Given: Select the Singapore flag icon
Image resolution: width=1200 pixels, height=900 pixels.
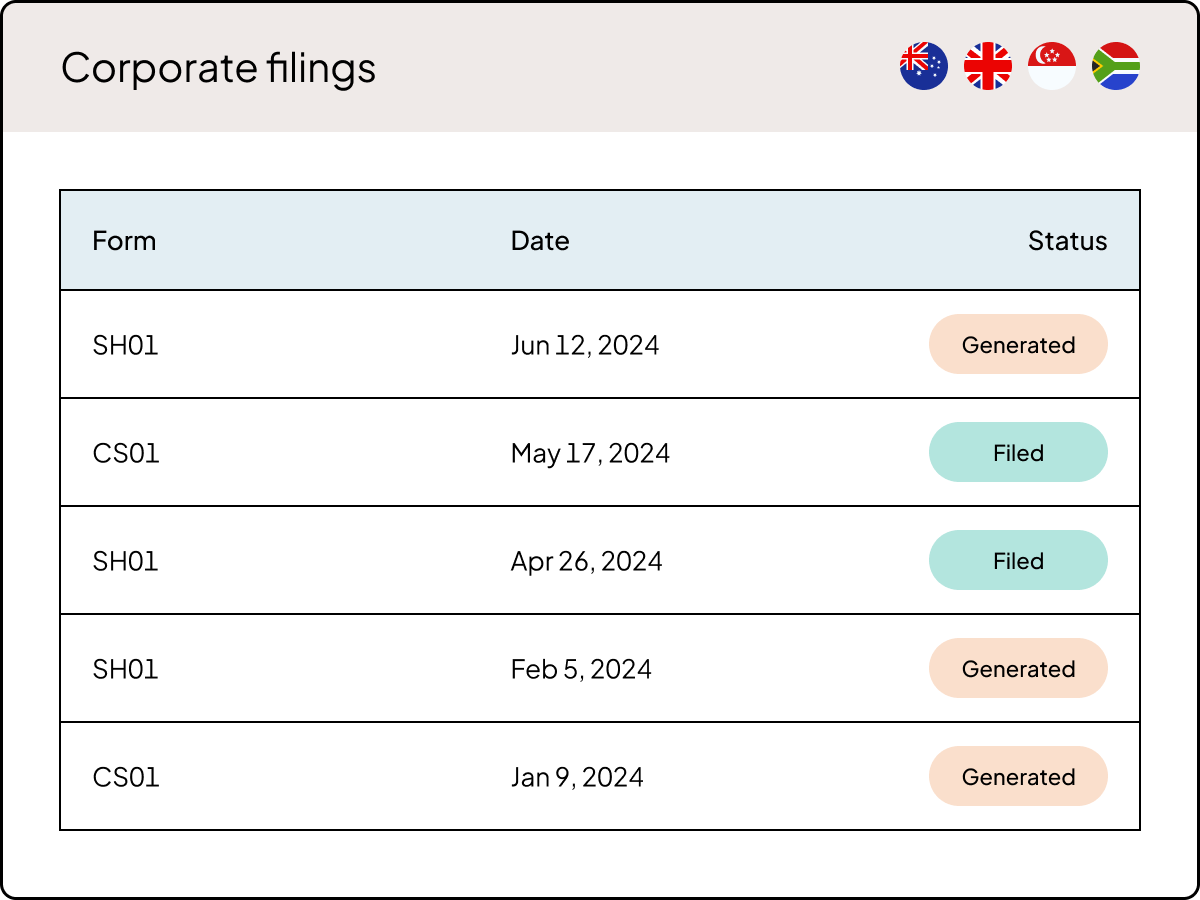Looking at the screenshot, I should point(1051,65).
